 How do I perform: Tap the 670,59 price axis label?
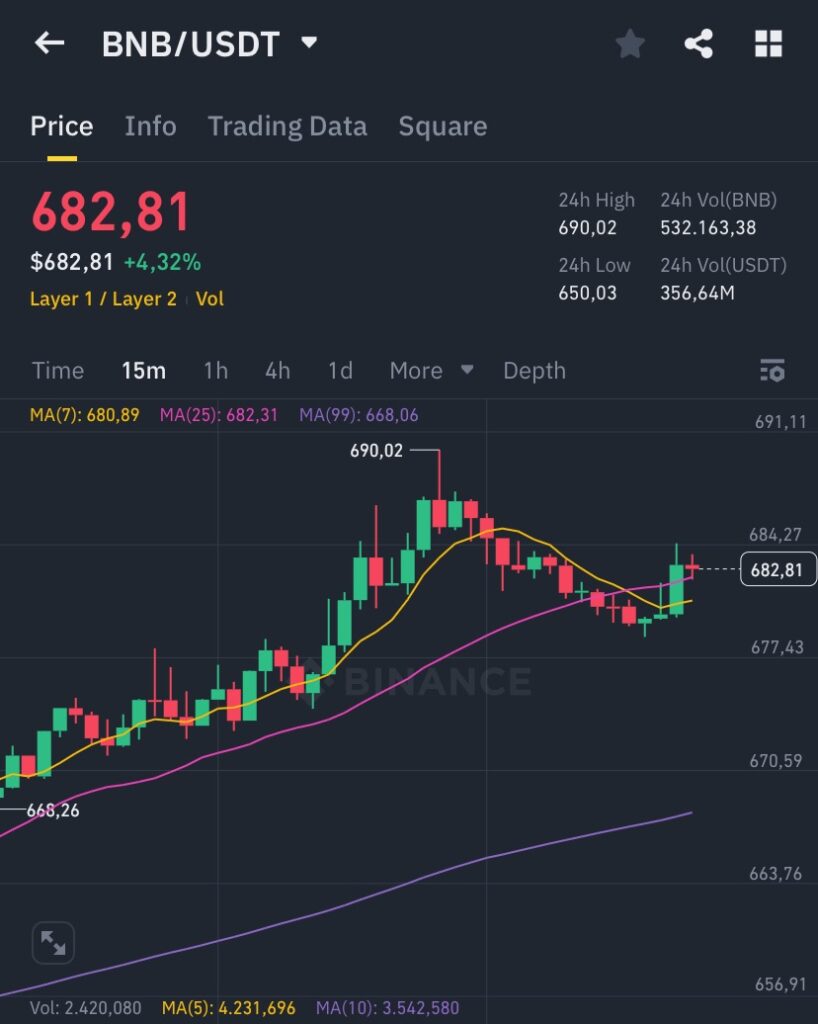pyautogui.click(x=776, y=761)
